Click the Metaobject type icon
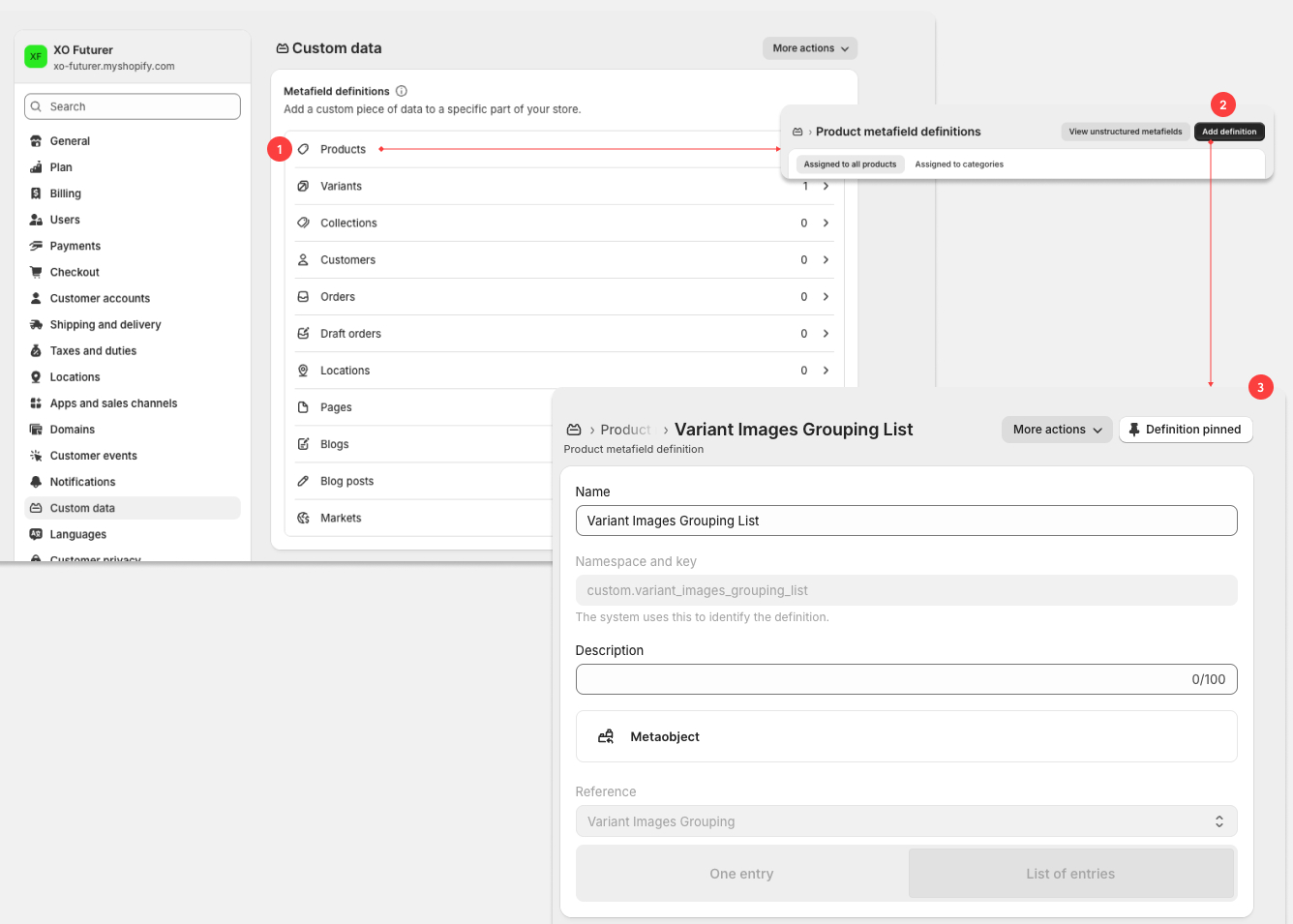Viewport: 1293px width, 924px height. pos(606,736)
